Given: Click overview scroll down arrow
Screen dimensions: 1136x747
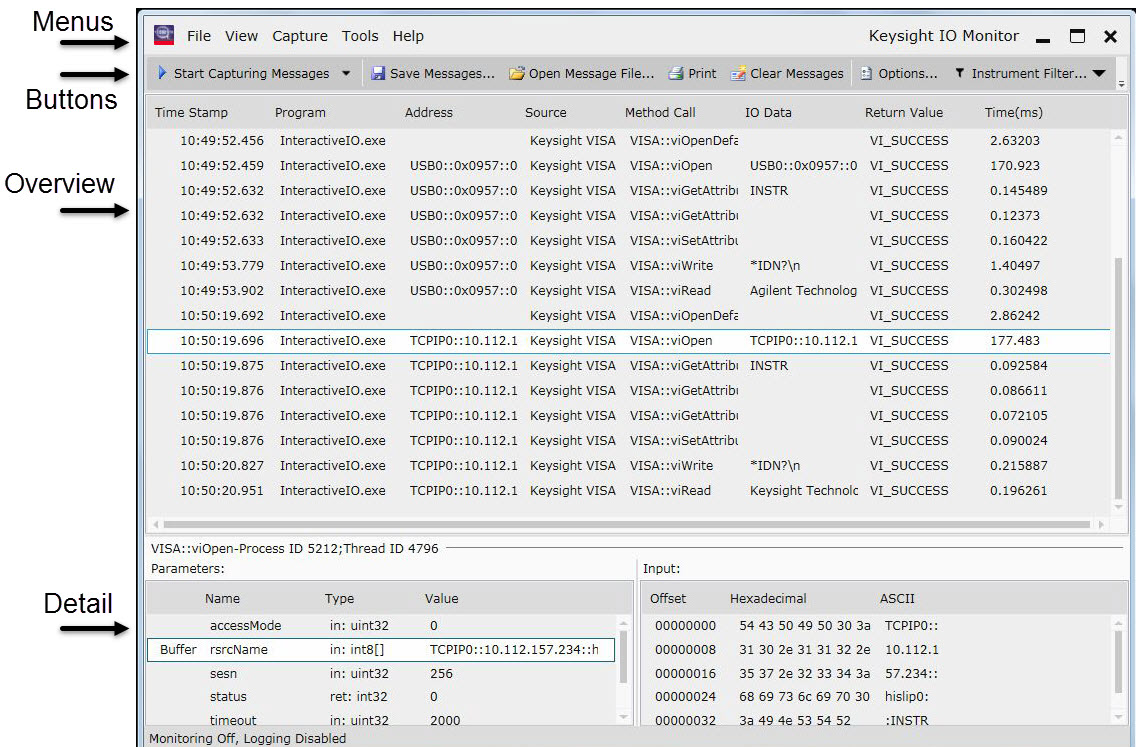Looking at the screenshot, I should 1119,506.
